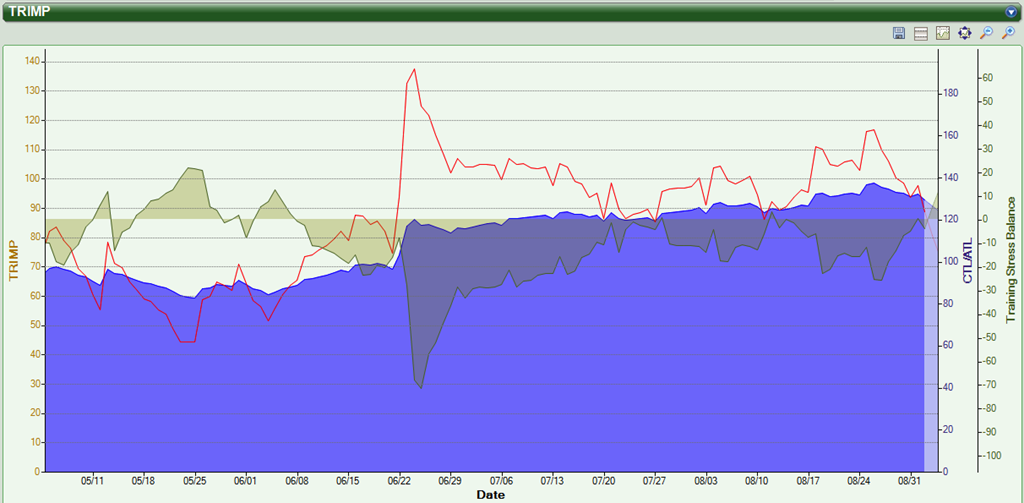Click the save chart floppy disk icon
Image resolution: width=1024 pixels, height=503 pixels.
[x=899, y=33]
